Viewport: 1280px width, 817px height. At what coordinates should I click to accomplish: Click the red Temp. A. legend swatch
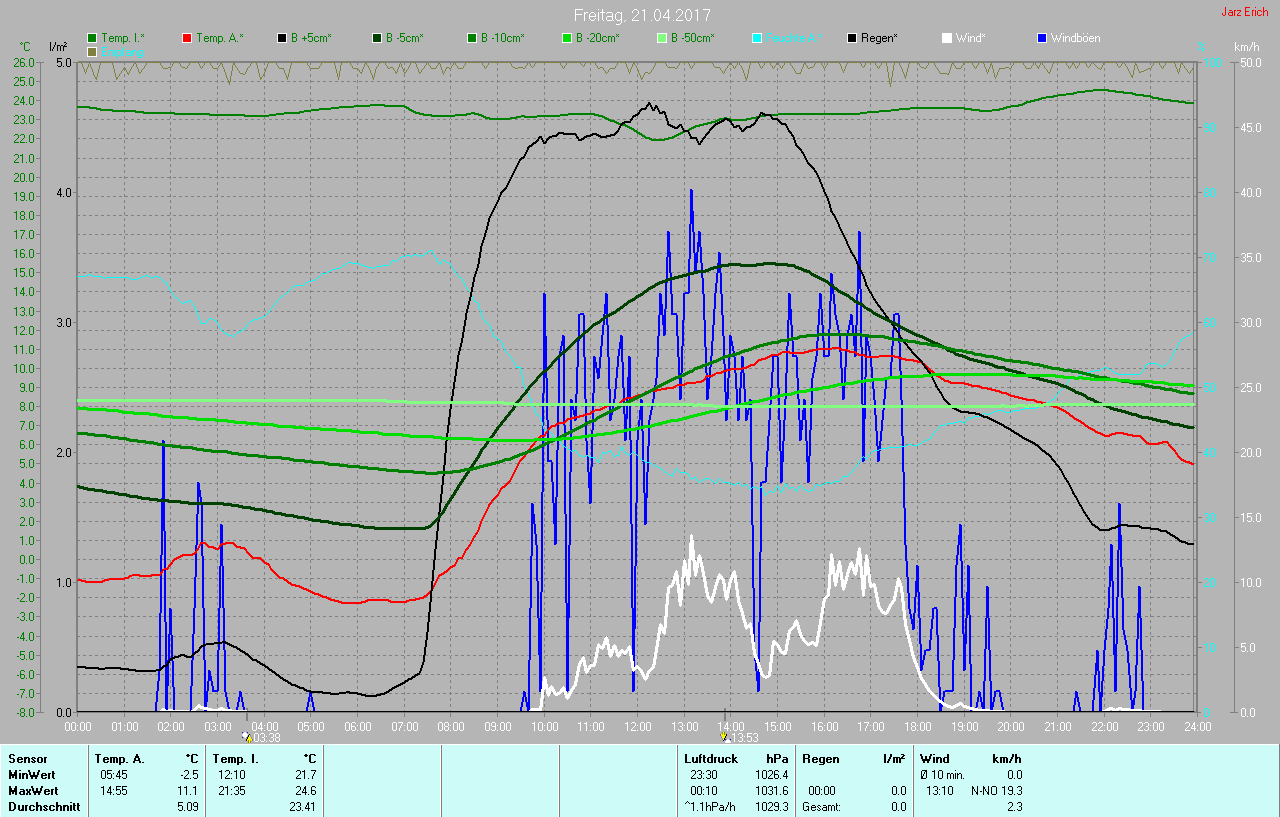pyautogui.click(x=187, y=38)
